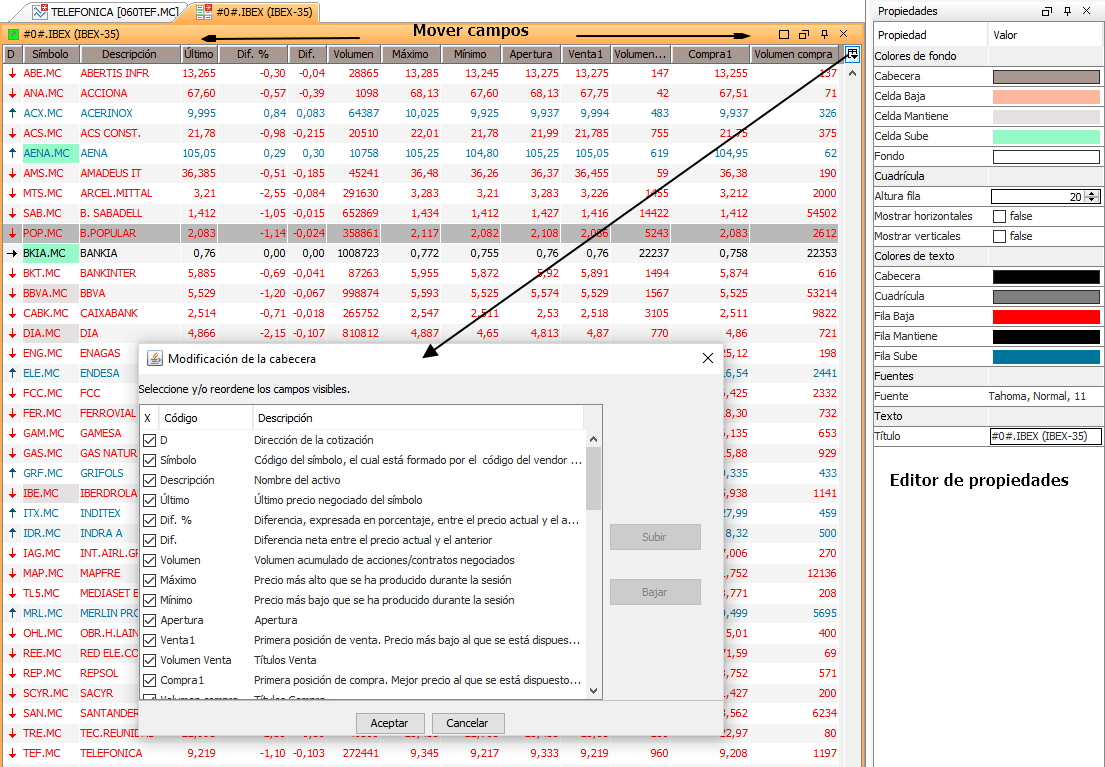This screenshot has width=1105, height=767.
Task: Sort by the Volumen column header
Action: 353,54
